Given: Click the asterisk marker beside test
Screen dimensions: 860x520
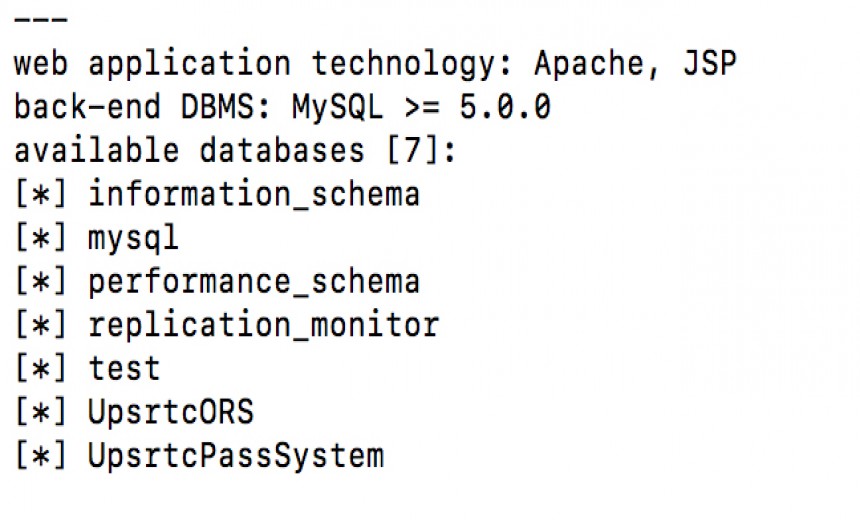Looking at the screenshot, I should click(x=41, y=368).
